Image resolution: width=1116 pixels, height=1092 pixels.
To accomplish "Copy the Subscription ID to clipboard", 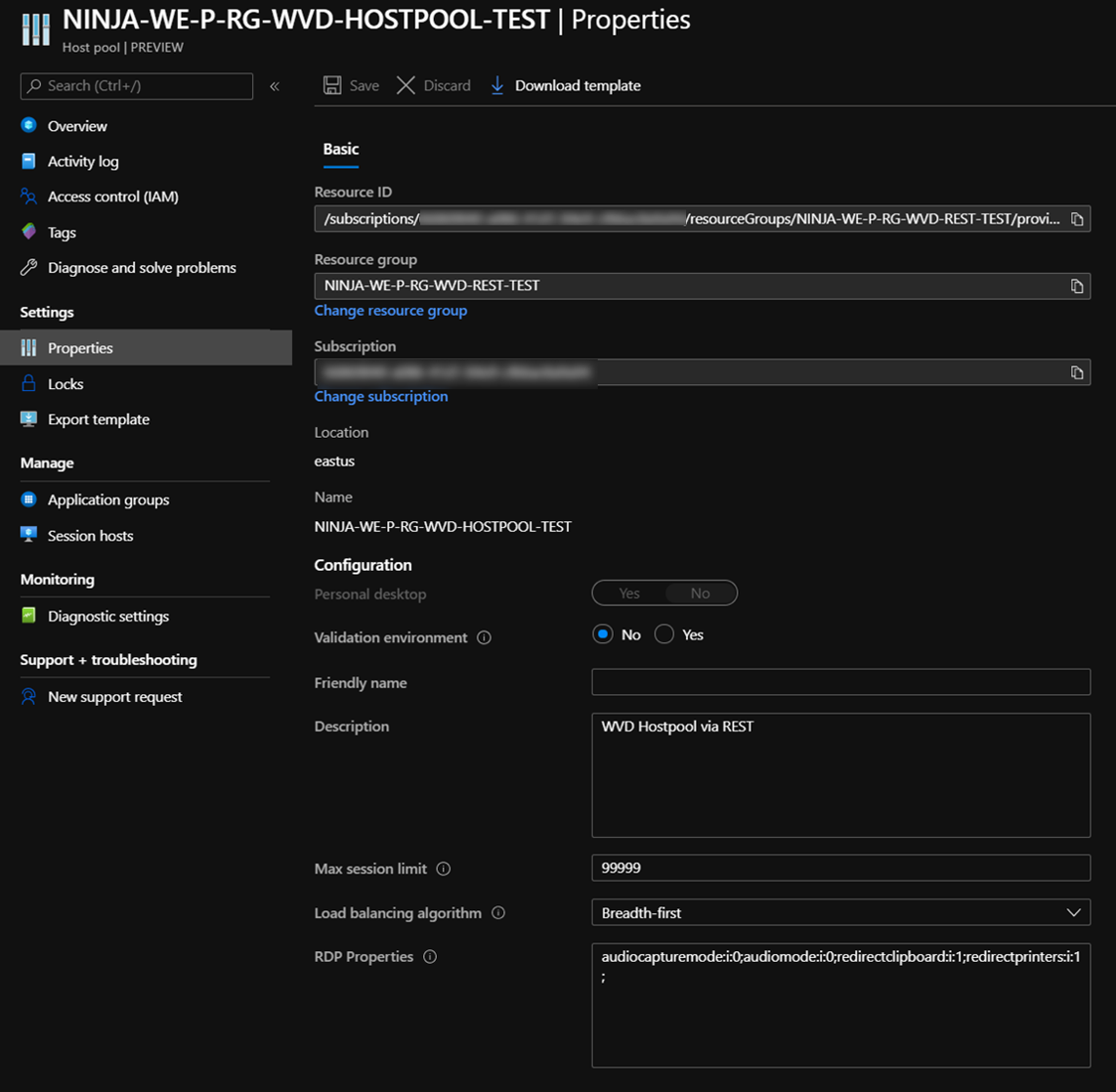I will (1077, 372).
